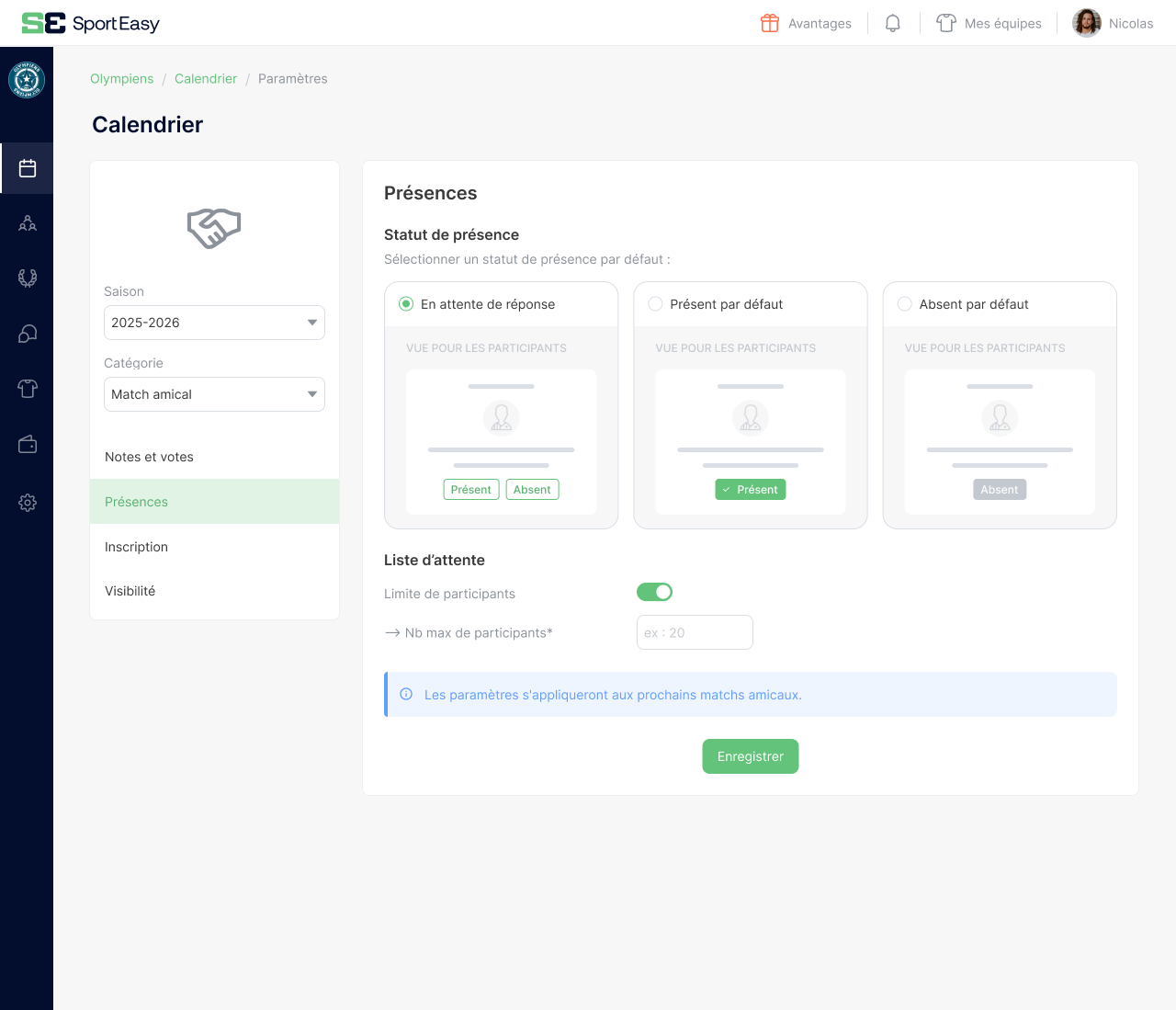1176x1010 pixels.
Task: Open the equipment section with the t-shirt icon
Action: [x=27, y=389]
